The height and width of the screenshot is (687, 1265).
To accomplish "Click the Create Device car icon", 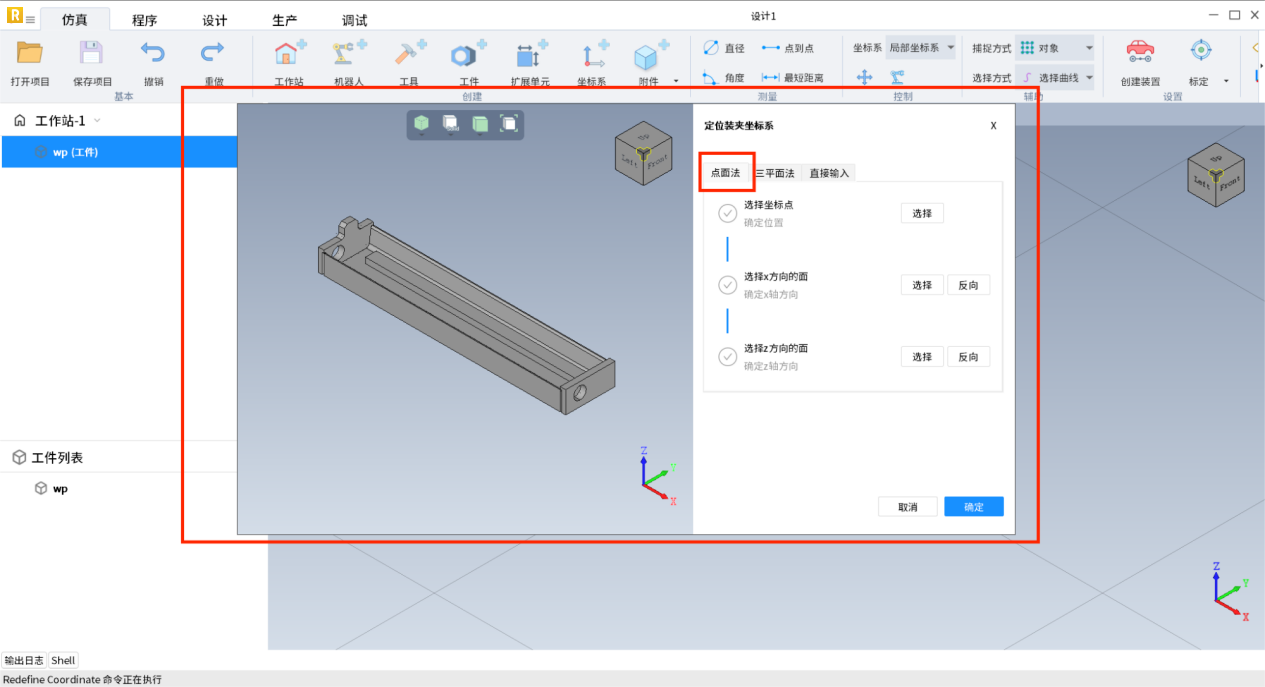I will pyautogui.click(x=1140, y=51).
